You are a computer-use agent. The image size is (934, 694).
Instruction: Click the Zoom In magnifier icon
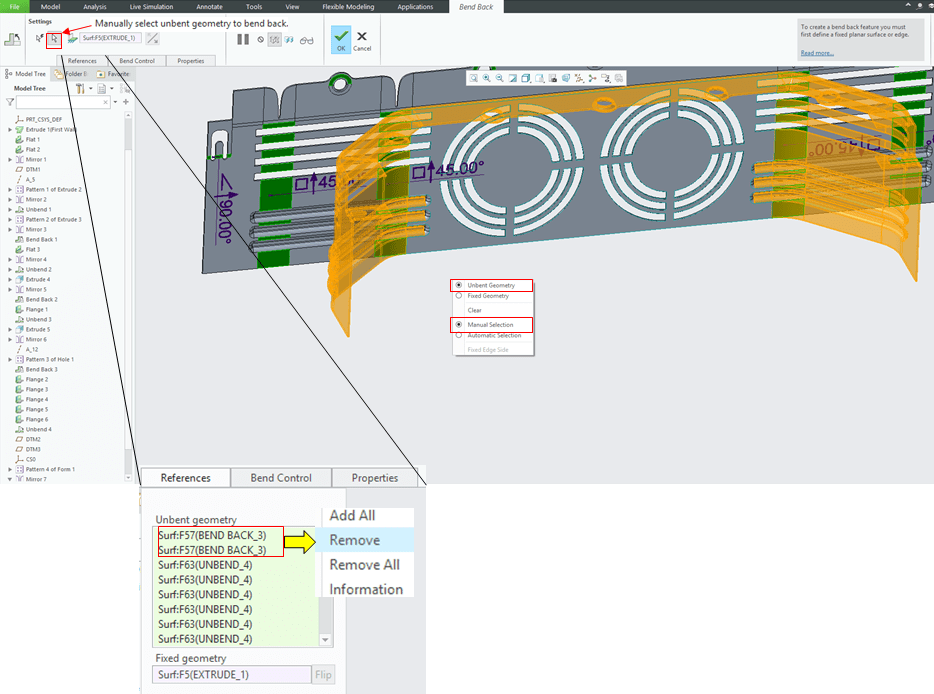pyautogui.click(x=486, y=78)
